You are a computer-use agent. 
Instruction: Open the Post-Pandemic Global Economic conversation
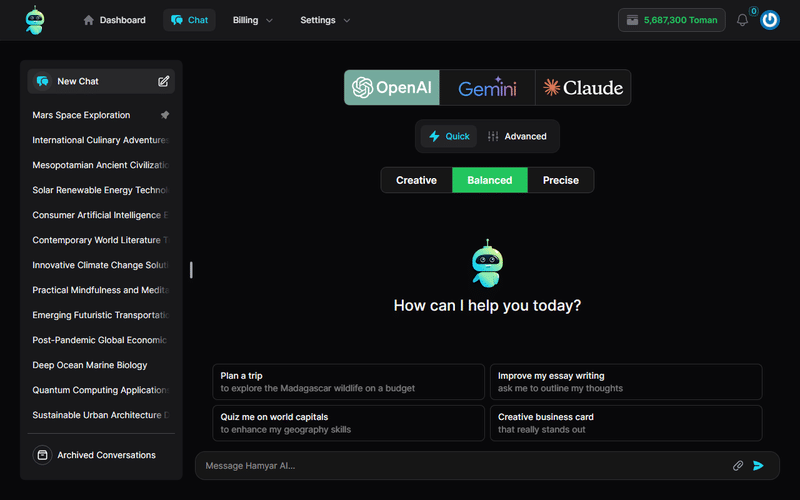click(101, 340)
